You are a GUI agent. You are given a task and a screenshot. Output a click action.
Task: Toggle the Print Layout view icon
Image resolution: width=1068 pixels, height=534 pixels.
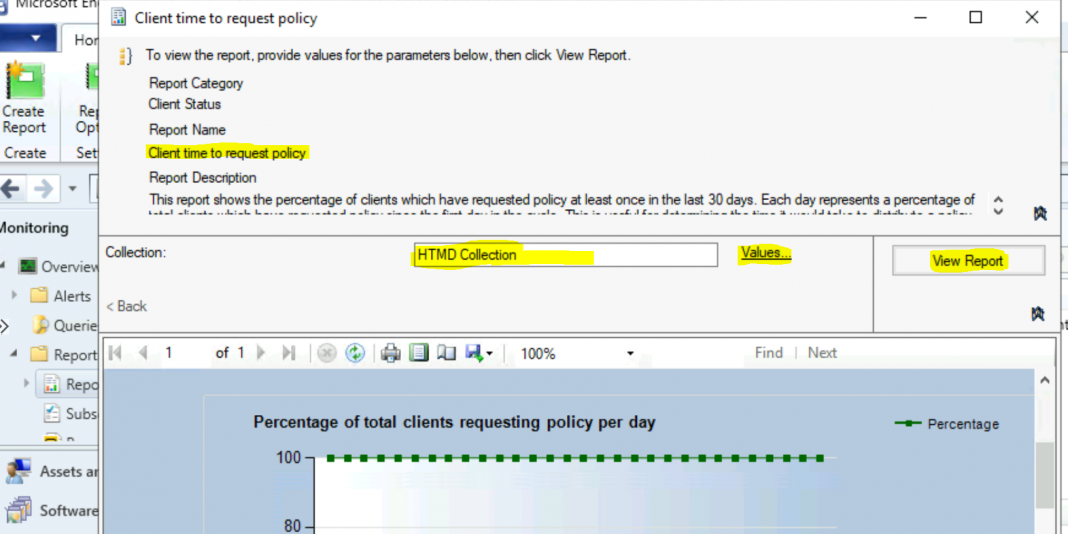[419, 353]
